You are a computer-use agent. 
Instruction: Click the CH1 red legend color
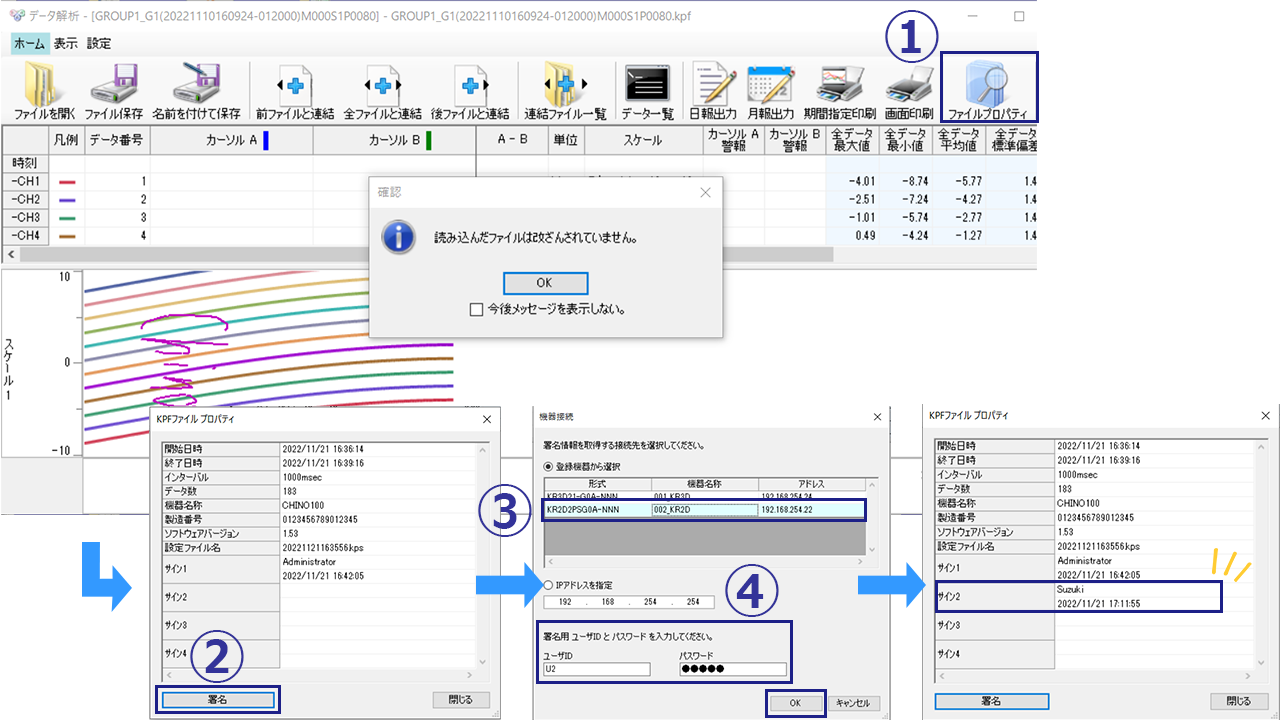tap(68, 182)
